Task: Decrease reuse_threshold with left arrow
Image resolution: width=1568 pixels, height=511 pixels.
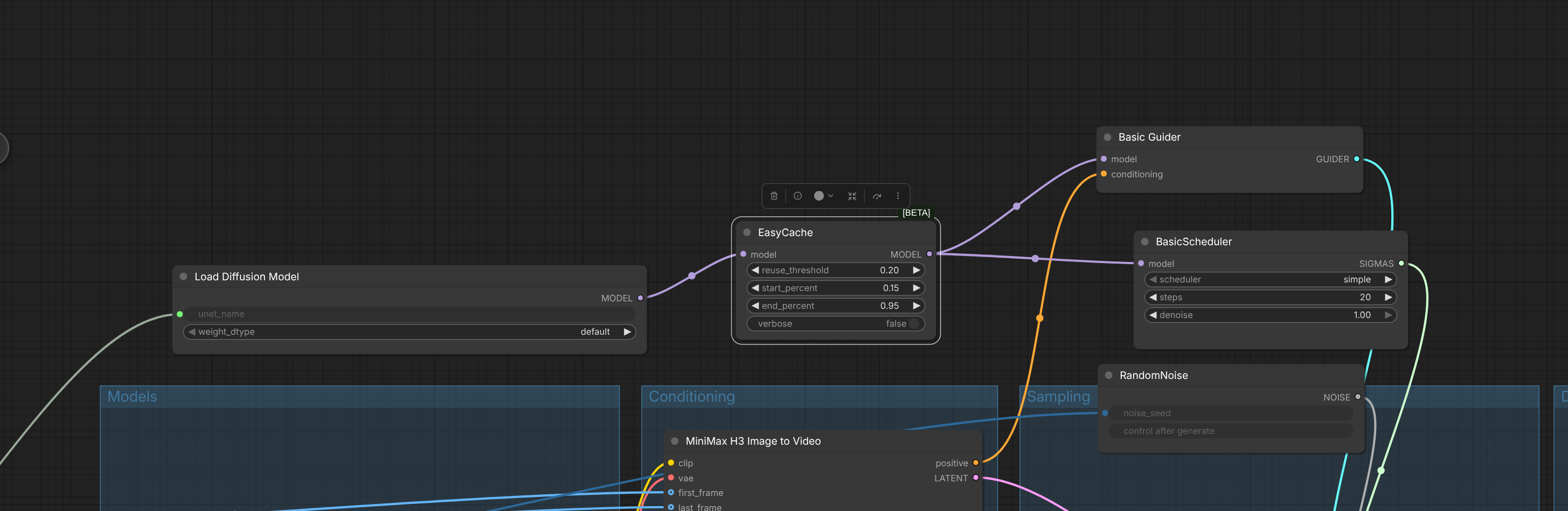Action: coord(755,271)
